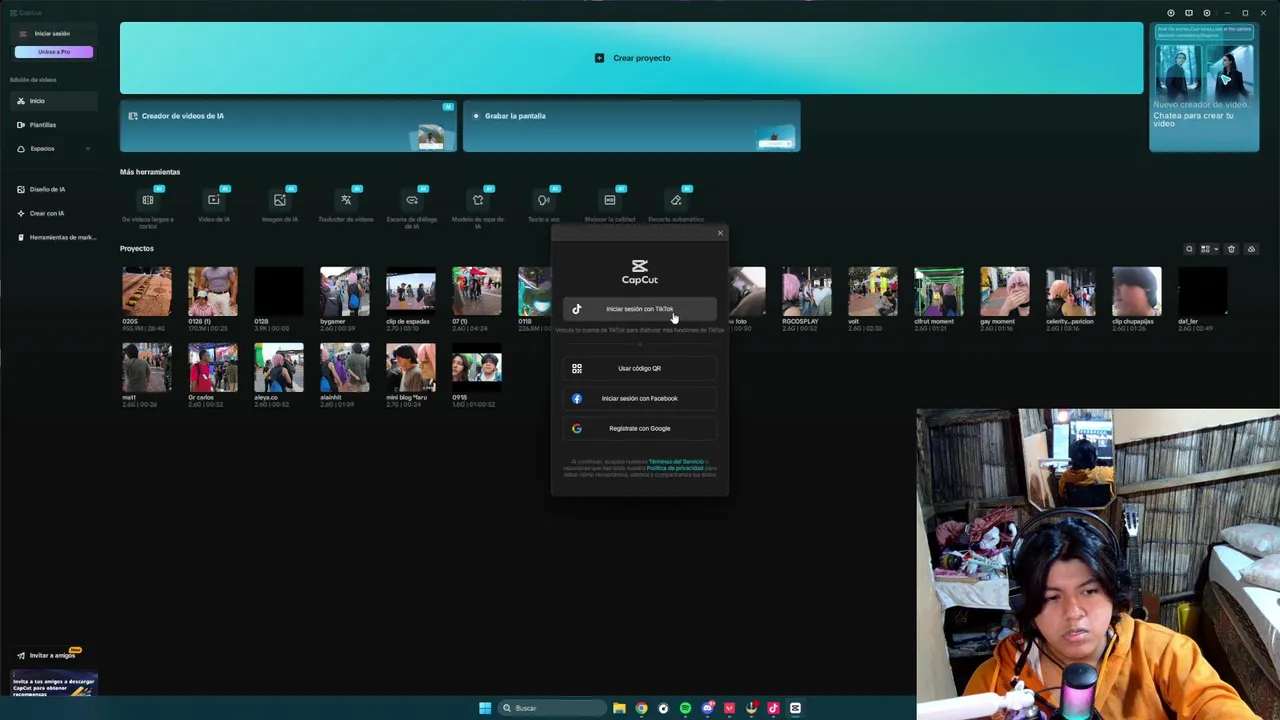Open TikTok app from the taskbar
1280x720 pixels.
(773, 708)
